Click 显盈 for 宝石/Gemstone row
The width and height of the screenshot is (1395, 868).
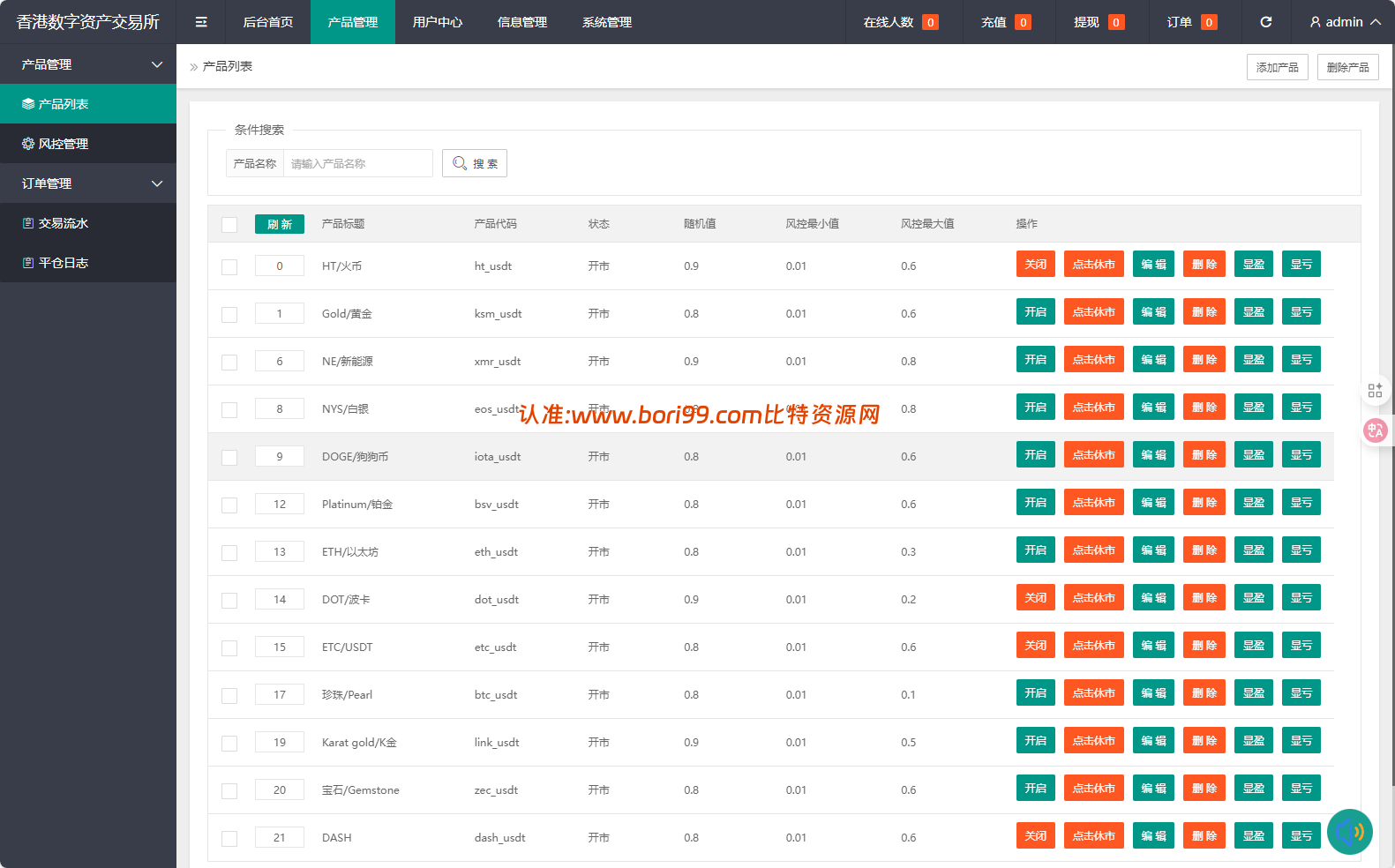click(x=1254, y=788)
